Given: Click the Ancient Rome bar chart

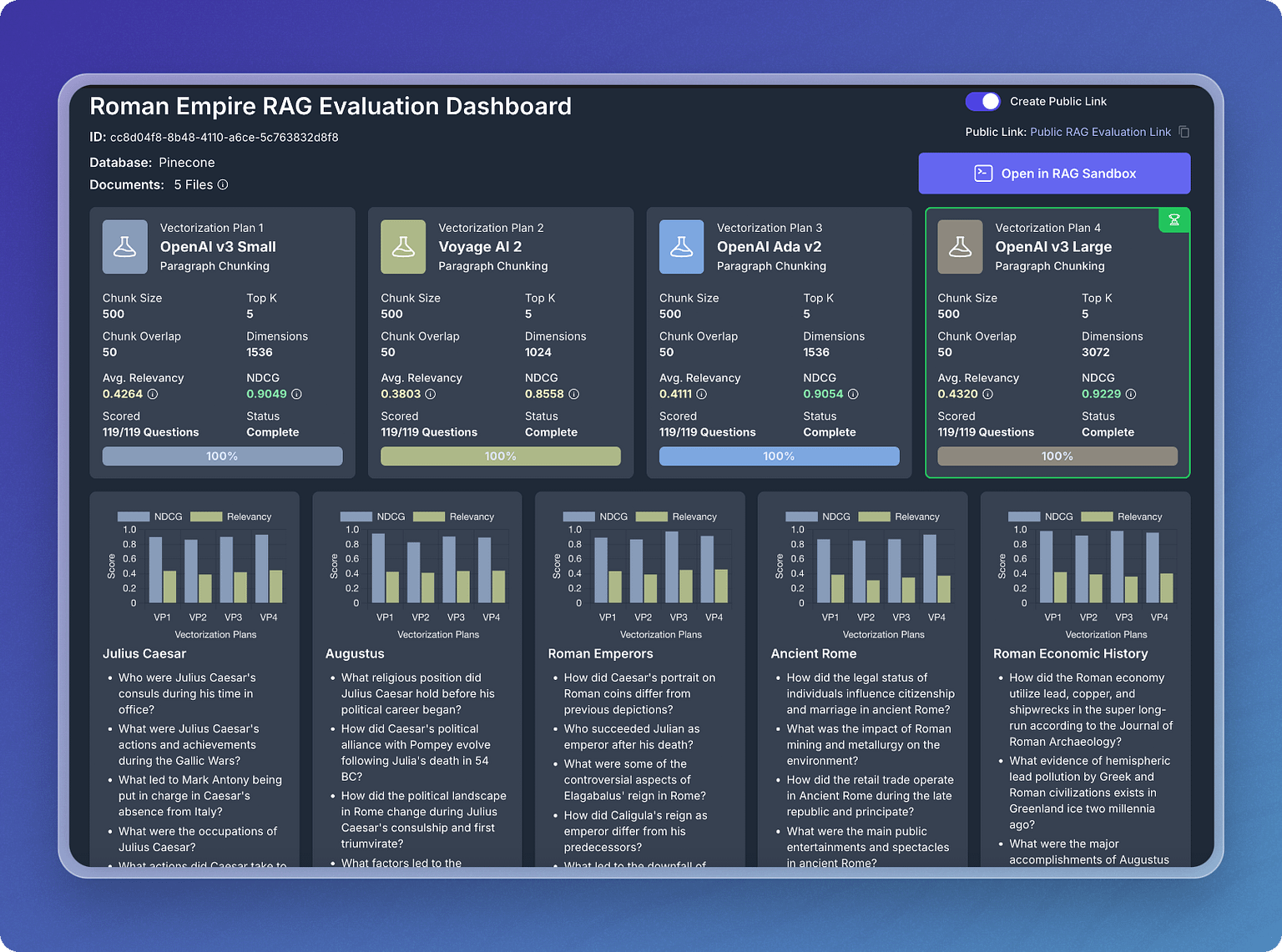Looking at the screenshot, I should click(x=883, y=567).
